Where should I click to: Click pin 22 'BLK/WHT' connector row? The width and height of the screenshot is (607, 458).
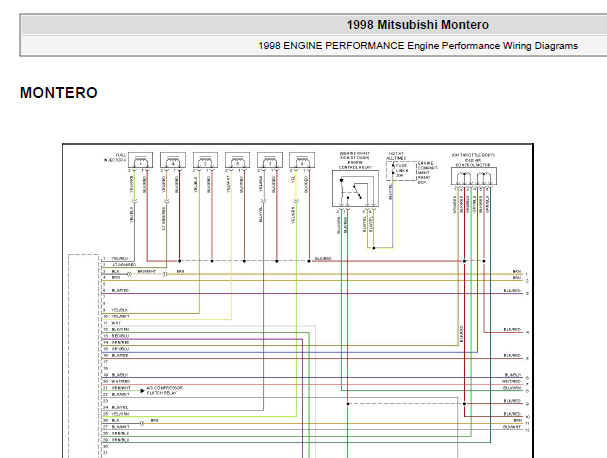116,395
